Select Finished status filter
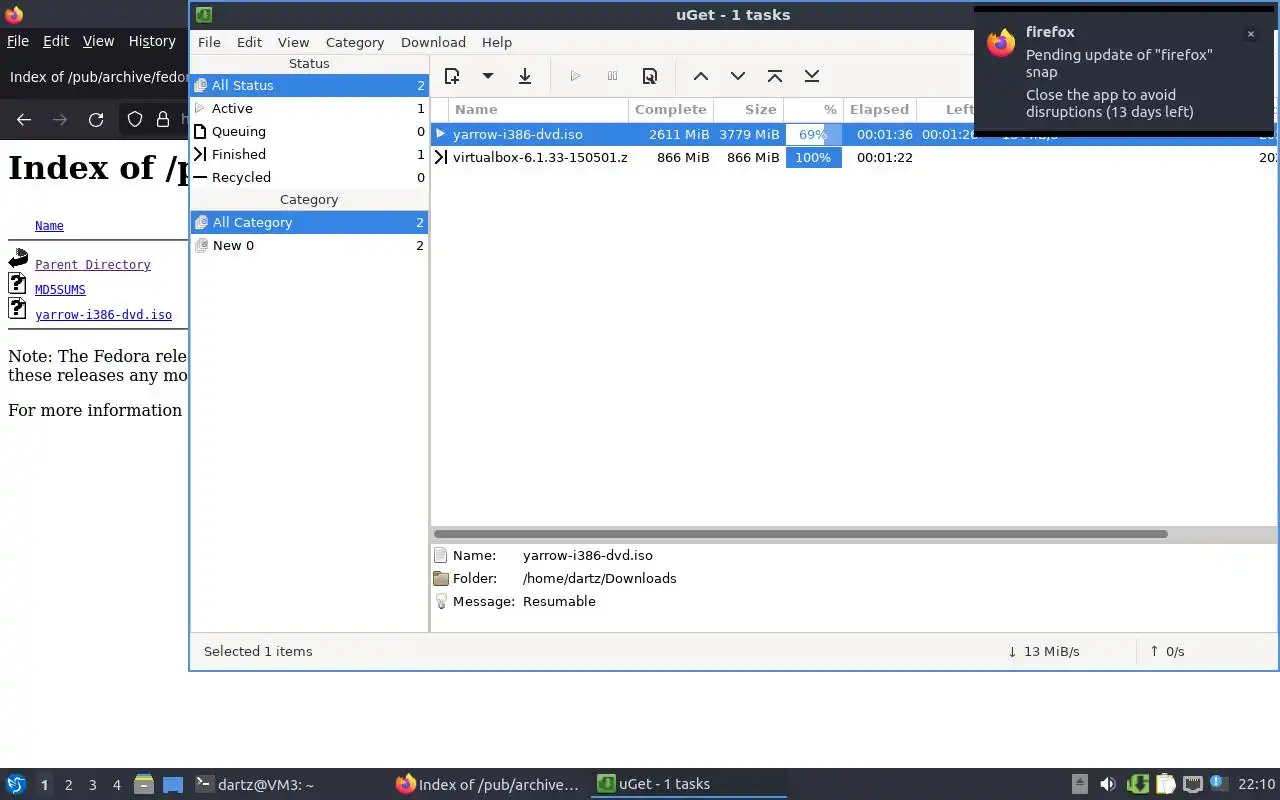 (x=309, y=154)
